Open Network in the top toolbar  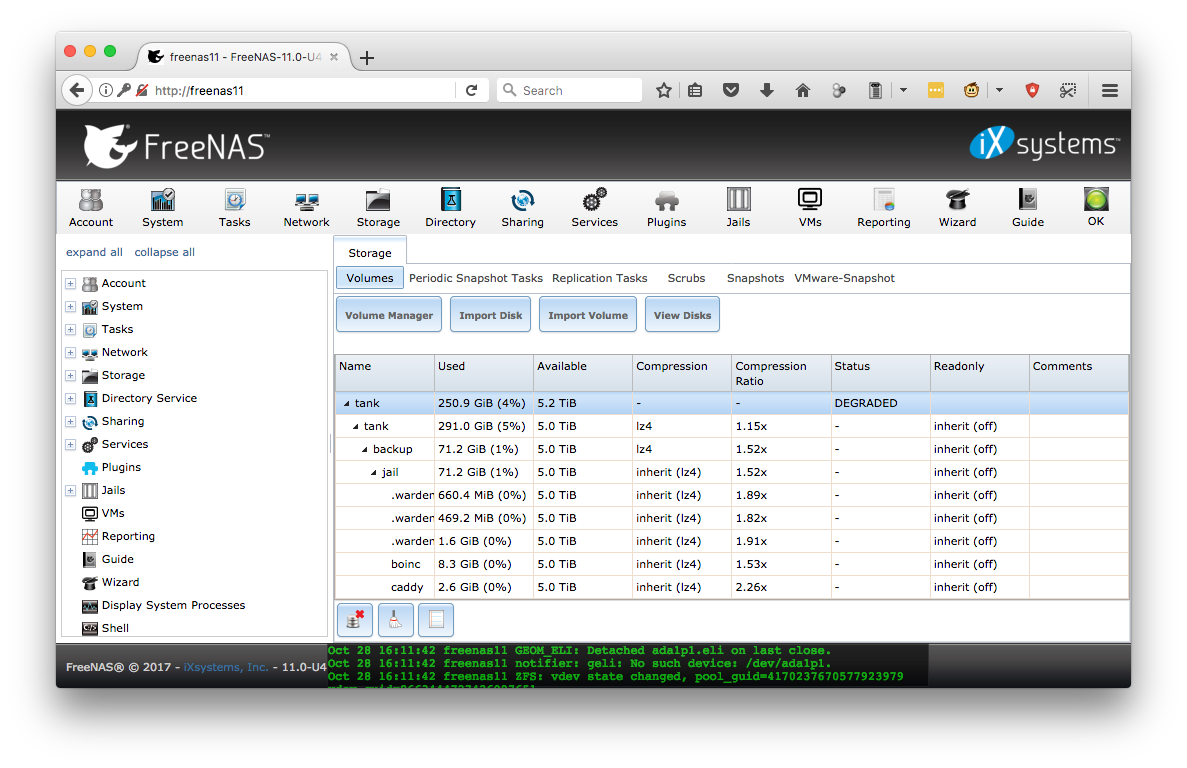pyautogui.click(x=307, y=207)
